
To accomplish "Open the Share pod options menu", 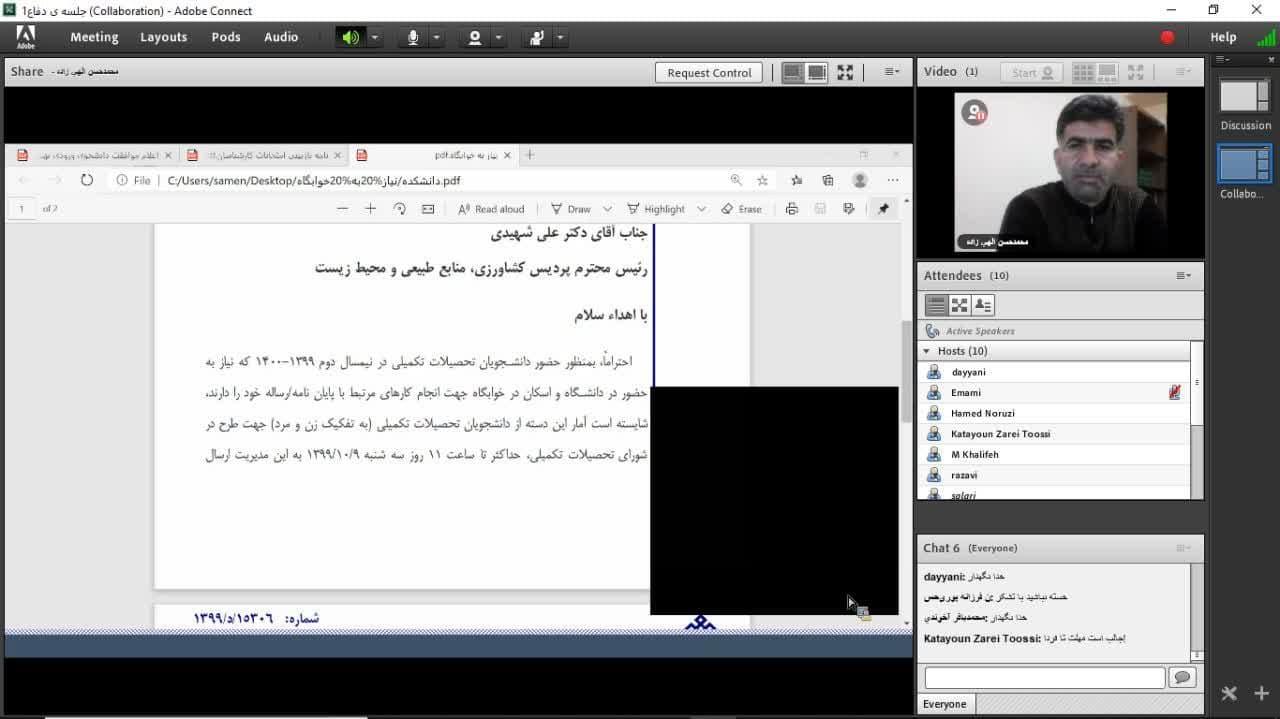I will click(x=892, y=72).
